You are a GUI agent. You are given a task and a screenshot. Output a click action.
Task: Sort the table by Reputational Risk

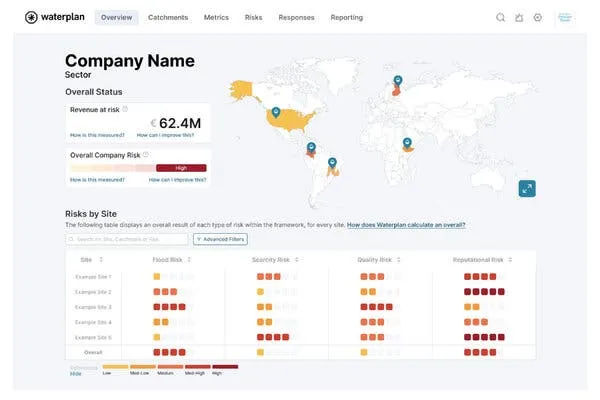[510, 260]
